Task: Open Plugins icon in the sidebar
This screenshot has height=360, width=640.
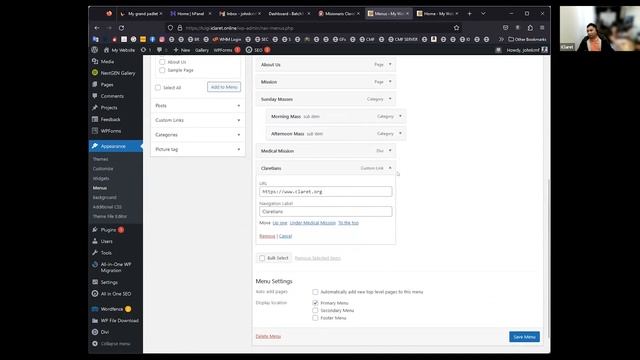Action: tap(95, 230)
